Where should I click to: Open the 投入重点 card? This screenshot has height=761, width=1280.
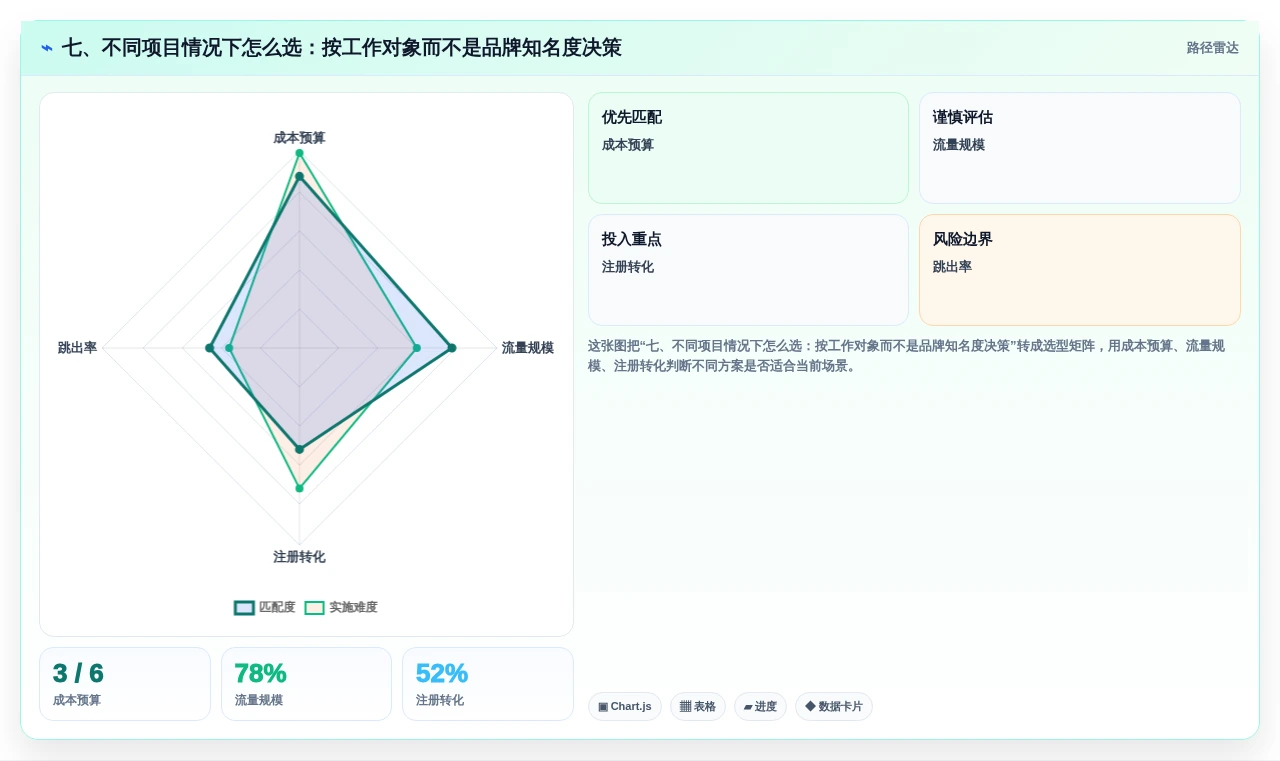748,270
